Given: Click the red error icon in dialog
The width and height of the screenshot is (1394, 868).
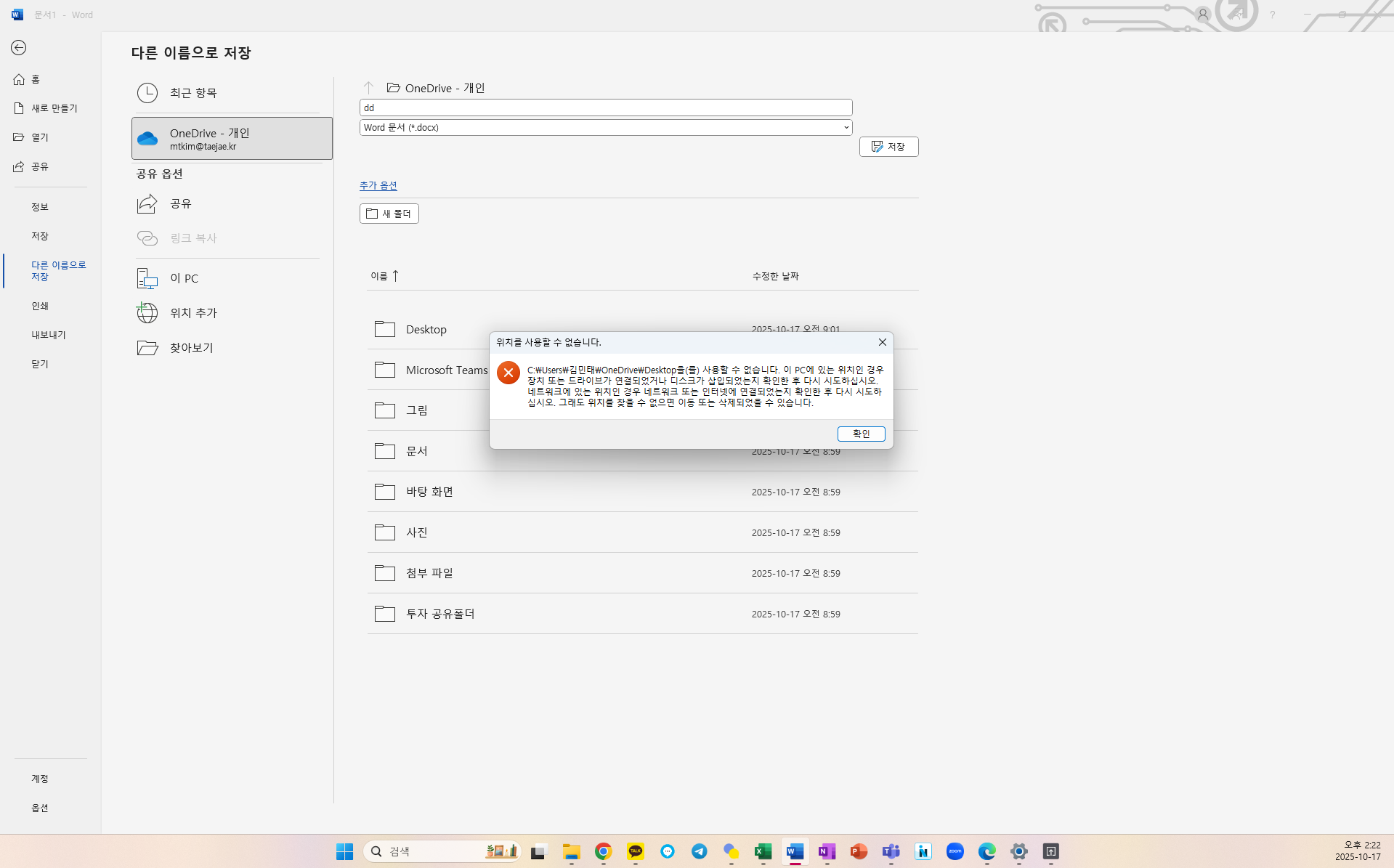Looking at the screenshot, I should 508,373.
